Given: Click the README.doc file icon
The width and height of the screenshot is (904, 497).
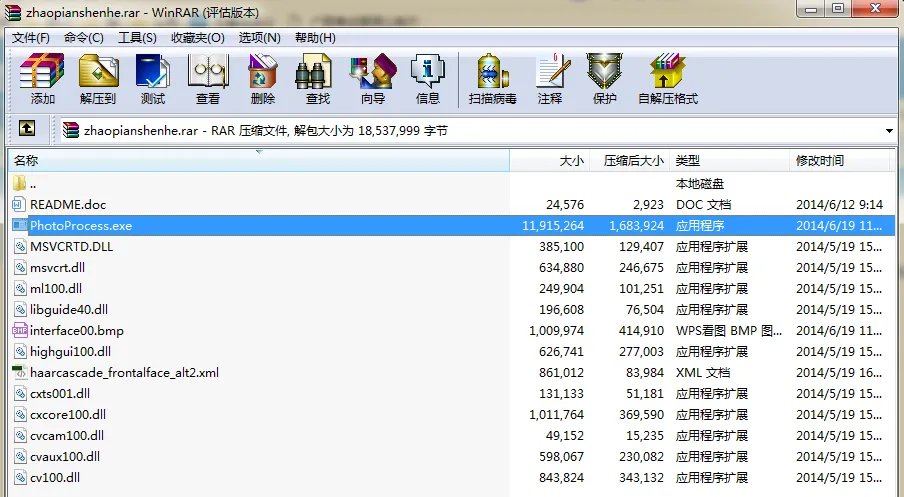Looking at the screenshot, I should [x=20, y=204].
